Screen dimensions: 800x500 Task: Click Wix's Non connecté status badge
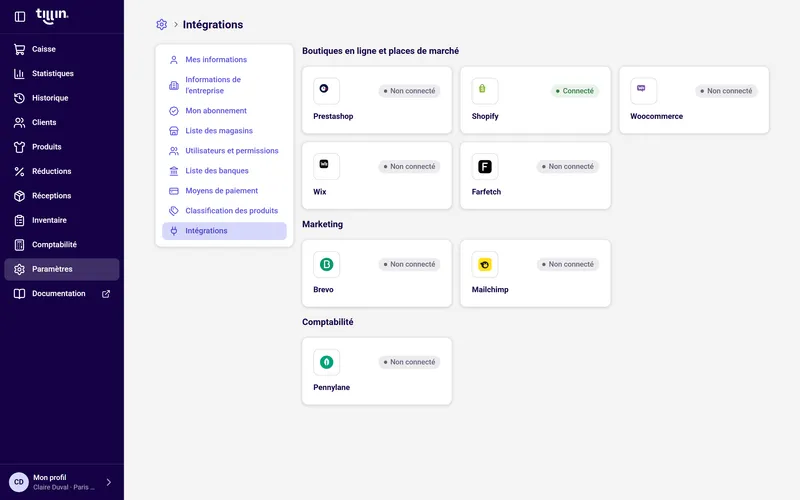click(409, 166)
